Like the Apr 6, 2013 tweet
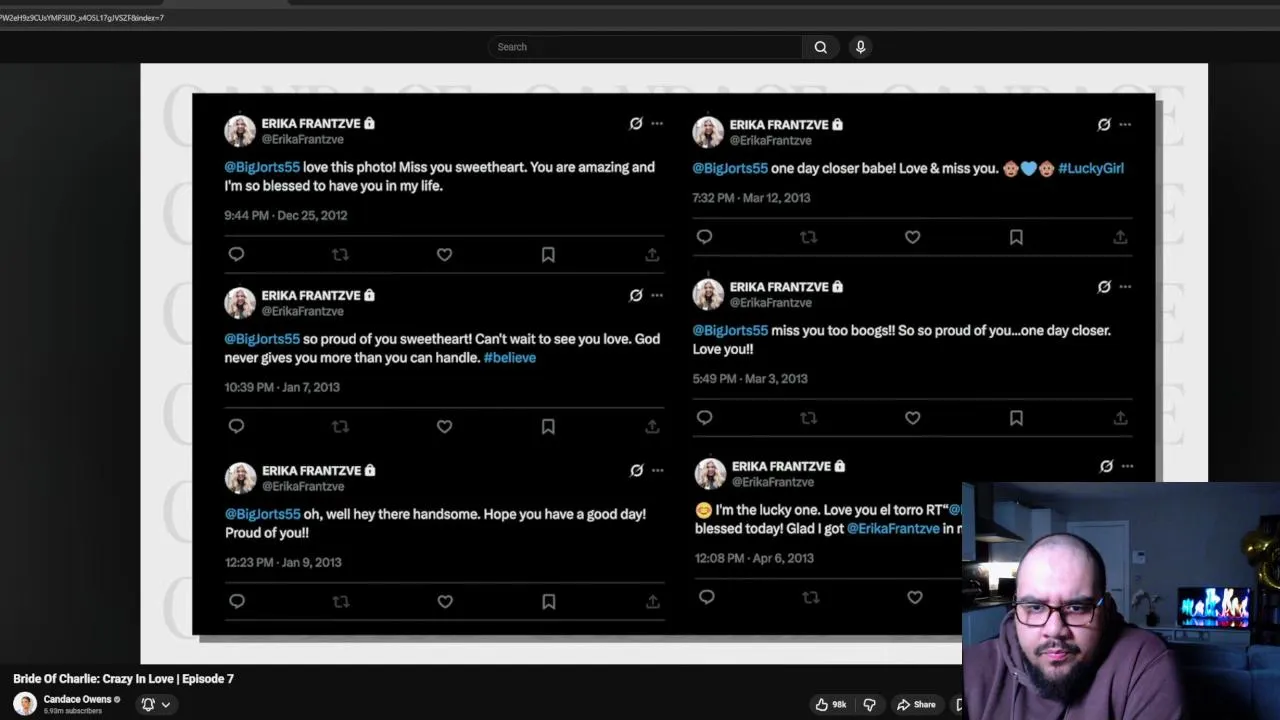Image resolution: width=1280 pixels, height=720 pixels. pos(914,597)
